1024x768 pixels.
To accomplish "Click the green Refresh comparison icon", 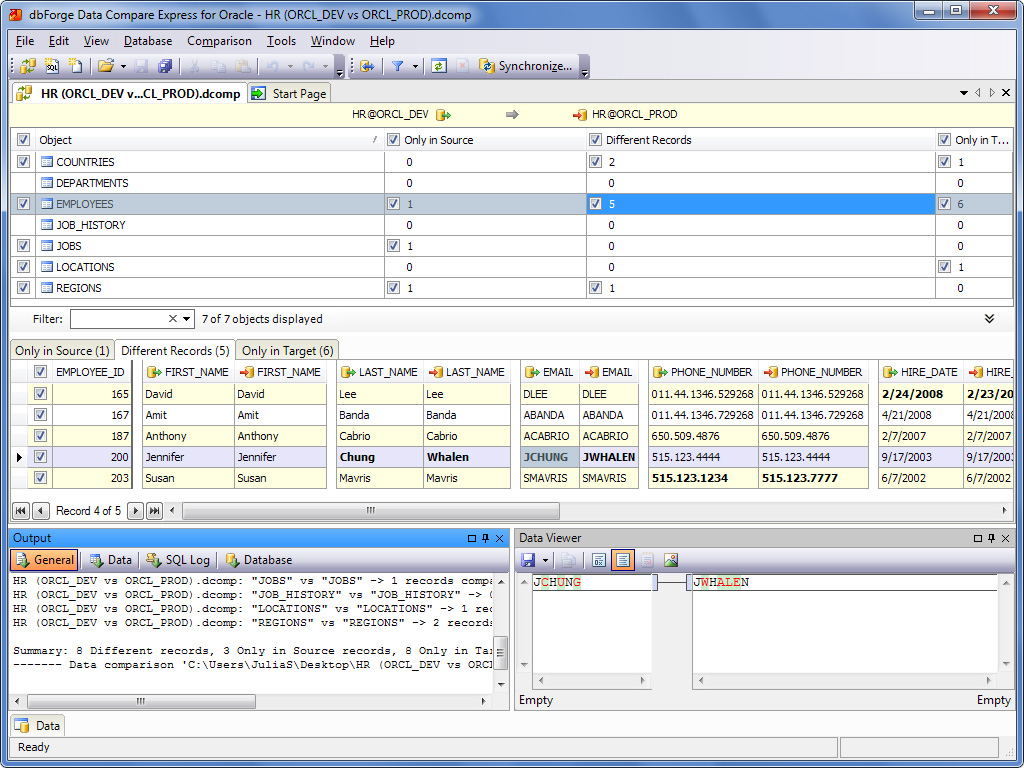I will click(439, 66).
